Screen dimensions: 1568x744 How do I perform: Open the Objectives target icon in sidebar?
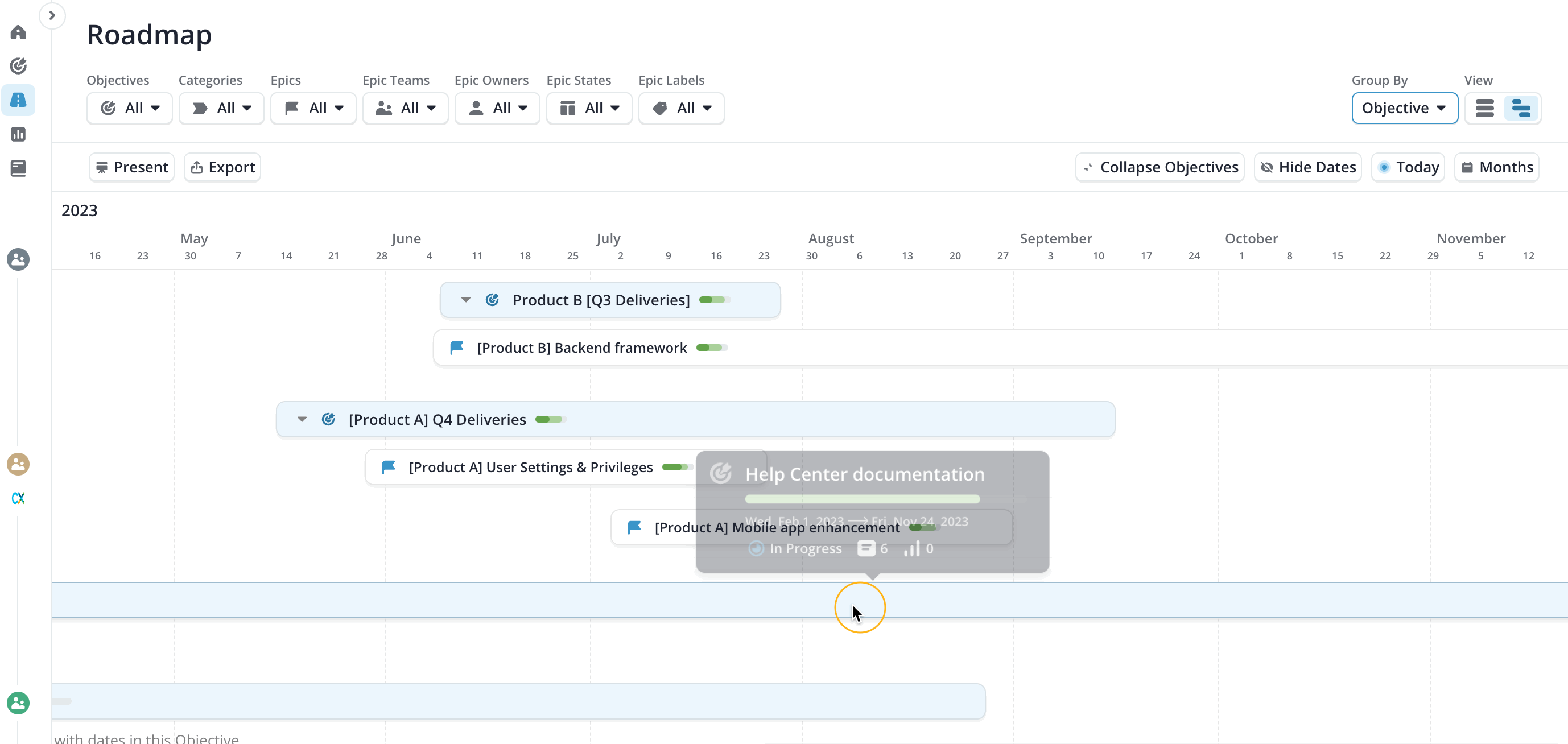click(18, 66)
